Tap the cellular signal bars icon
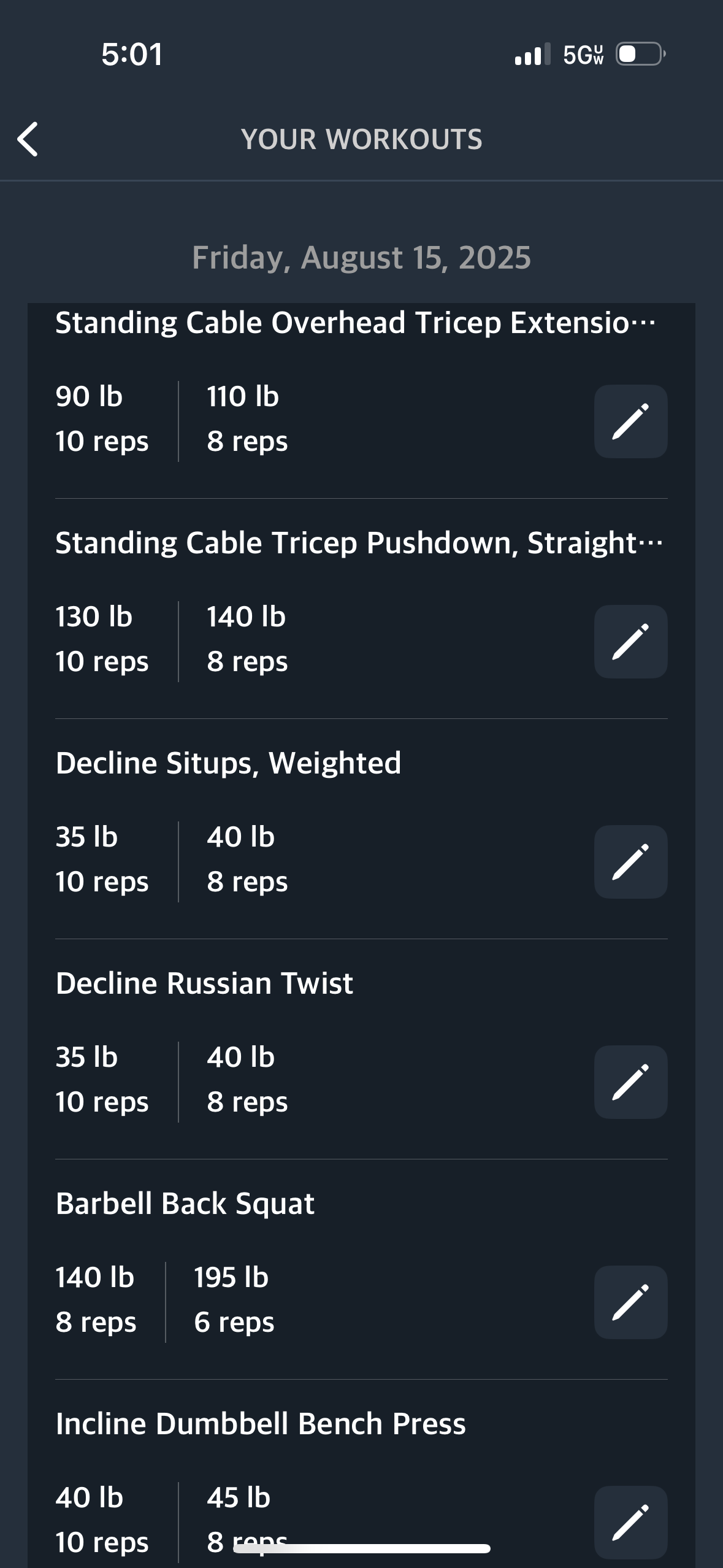Viewport: 723px width, 1568px height. 532,54
